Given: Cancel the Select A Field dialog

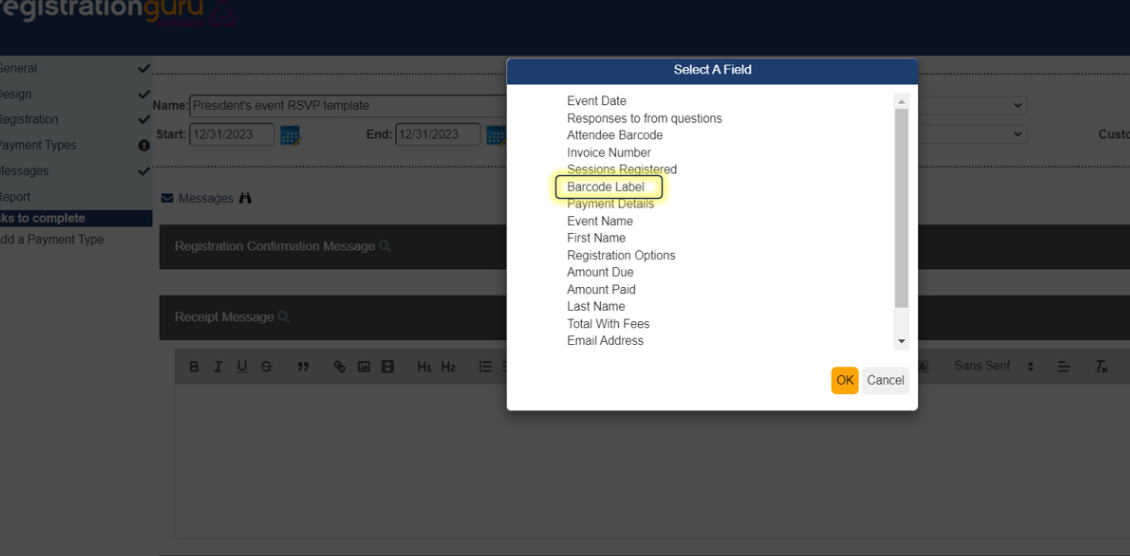Looking at the screenshot, I should pos(885,380).
